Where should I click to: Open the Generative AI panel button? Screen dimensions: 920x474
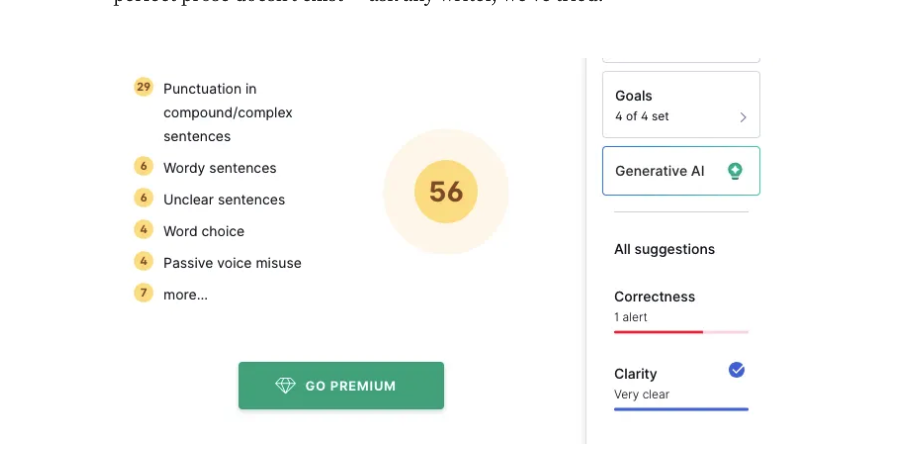[681, 171]
